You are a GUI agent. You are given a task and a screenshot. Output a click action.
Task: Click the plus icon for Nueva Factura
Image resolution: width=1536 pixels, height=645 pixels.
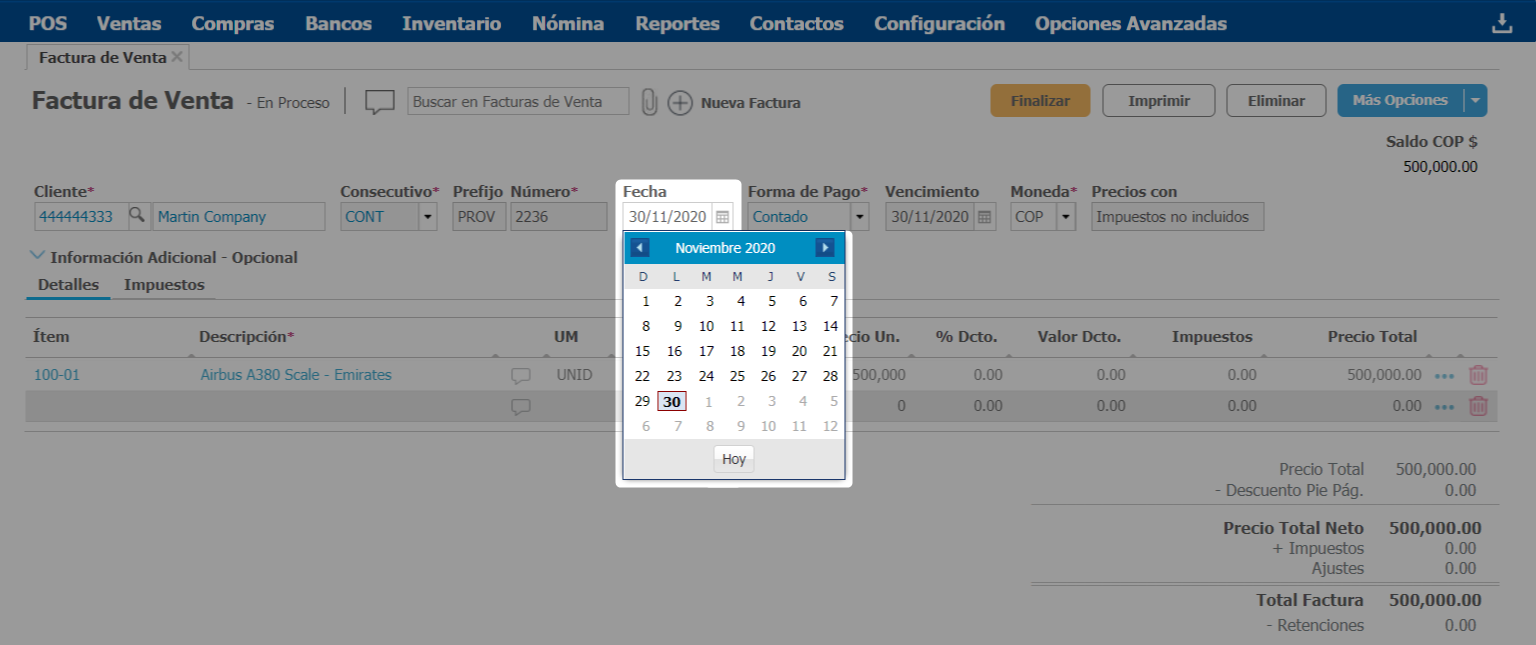(x=680, y=102)
